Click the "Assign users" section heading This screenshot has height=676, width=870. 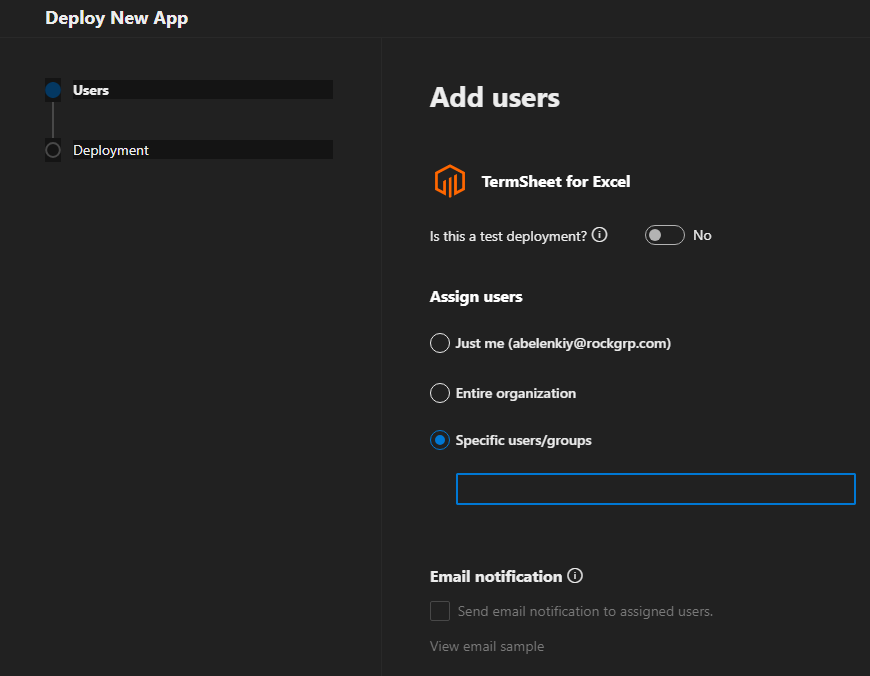coord(476,296)
